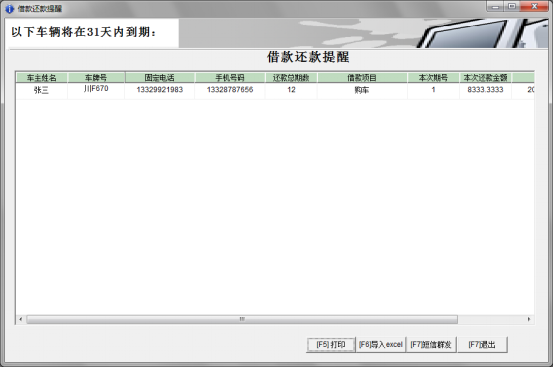Click the [F5] 打印 print button
This screenshot has height=367, width=554.
[x=331, y=344]
